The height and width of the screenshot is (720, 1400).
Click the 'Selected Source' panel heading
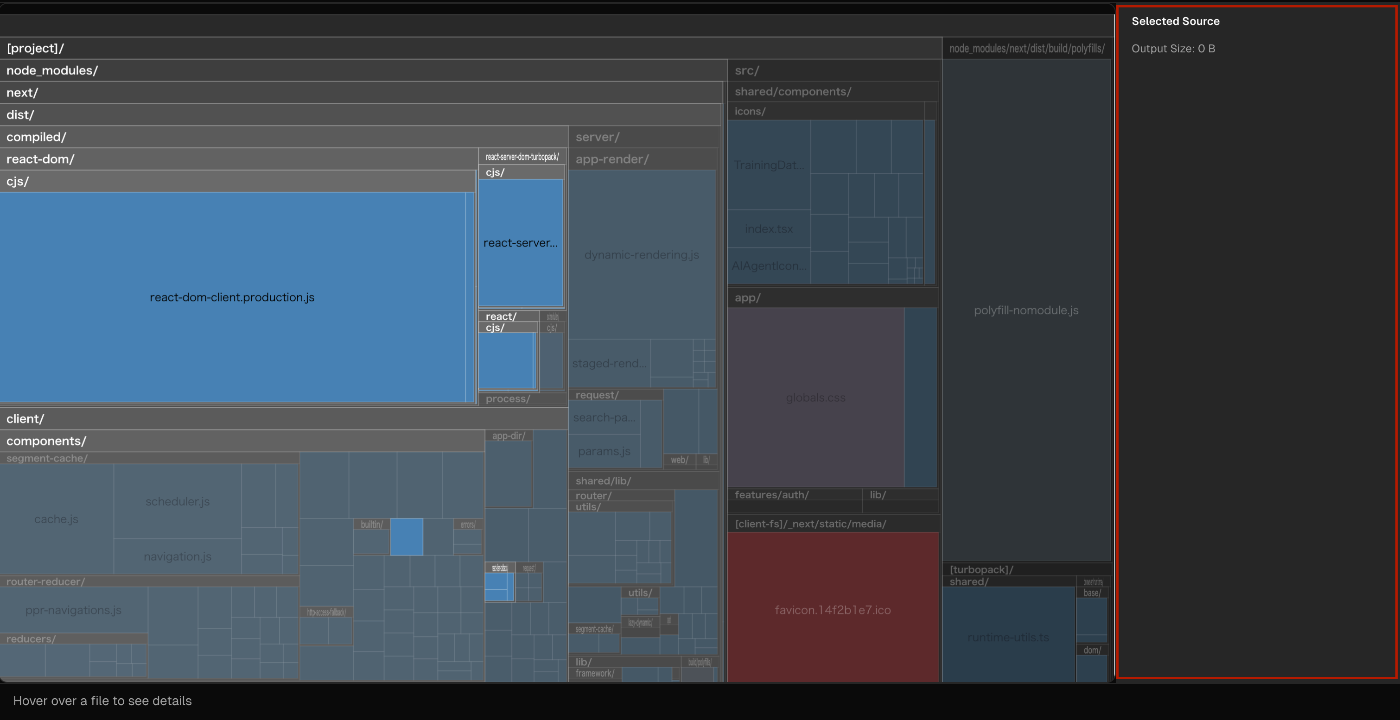[1176, 21]
